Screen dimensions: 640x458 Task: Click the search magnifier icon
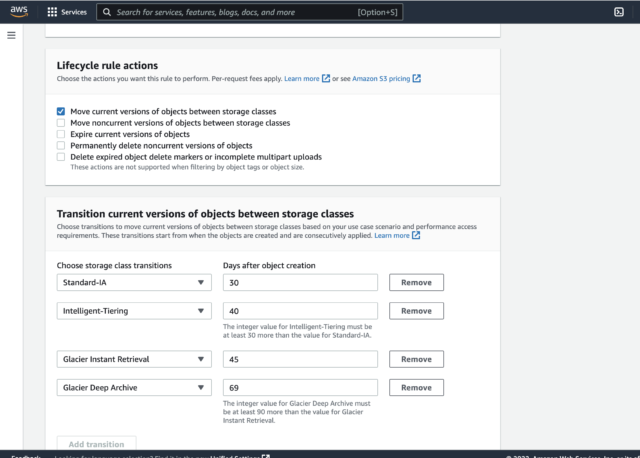click(x=107, y=12)
